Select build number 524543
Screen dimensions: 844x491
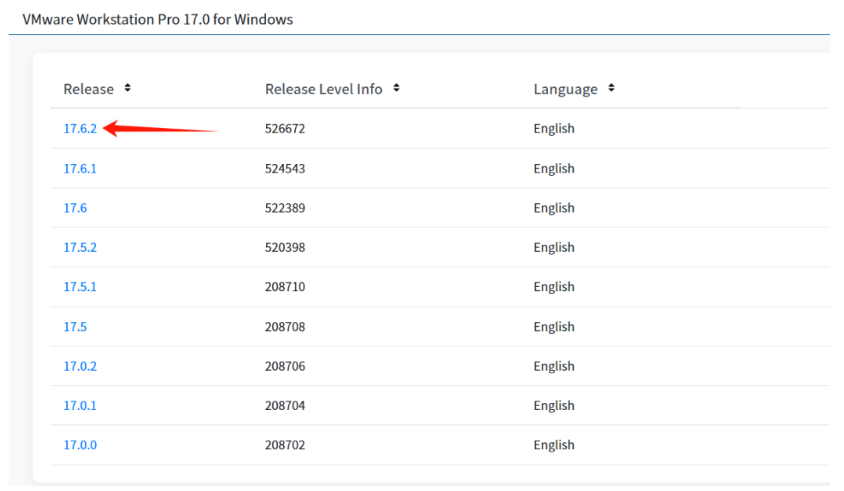(285, 169)
